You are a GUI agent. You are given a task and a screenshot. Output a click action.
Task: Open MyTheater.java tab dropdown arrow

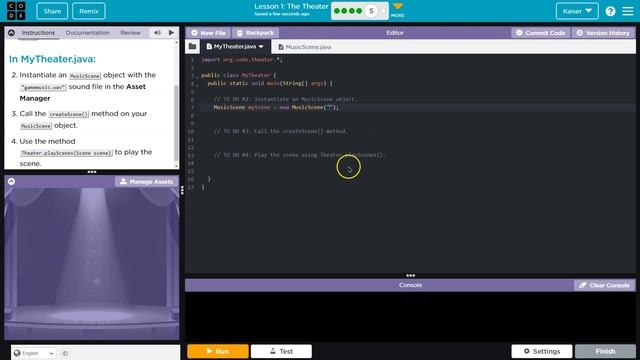click(261, 47)
